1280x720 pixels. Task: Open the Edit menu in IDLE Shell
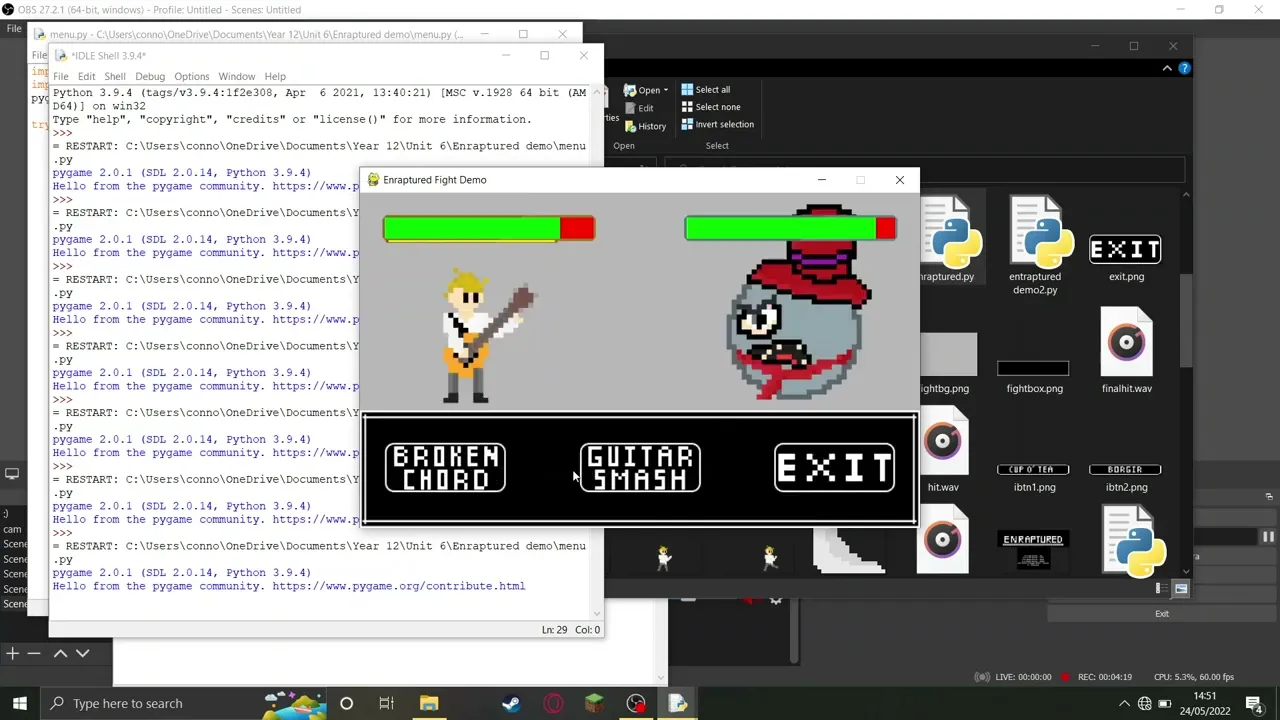pyautogui.click(x=87, y=76)
